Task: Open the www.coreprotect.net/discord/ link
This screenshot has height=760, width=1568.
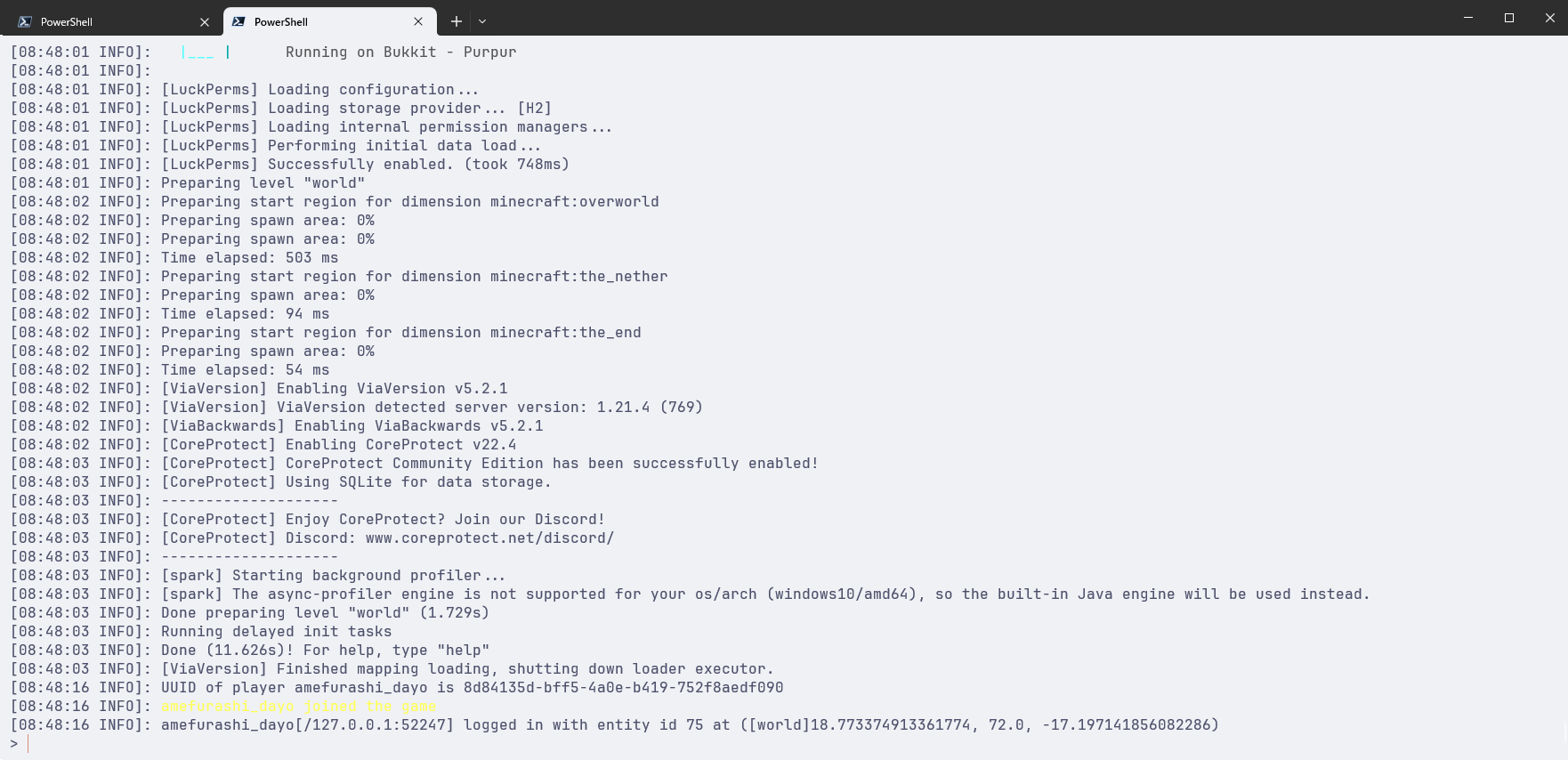Action: (x=489, y=538)
